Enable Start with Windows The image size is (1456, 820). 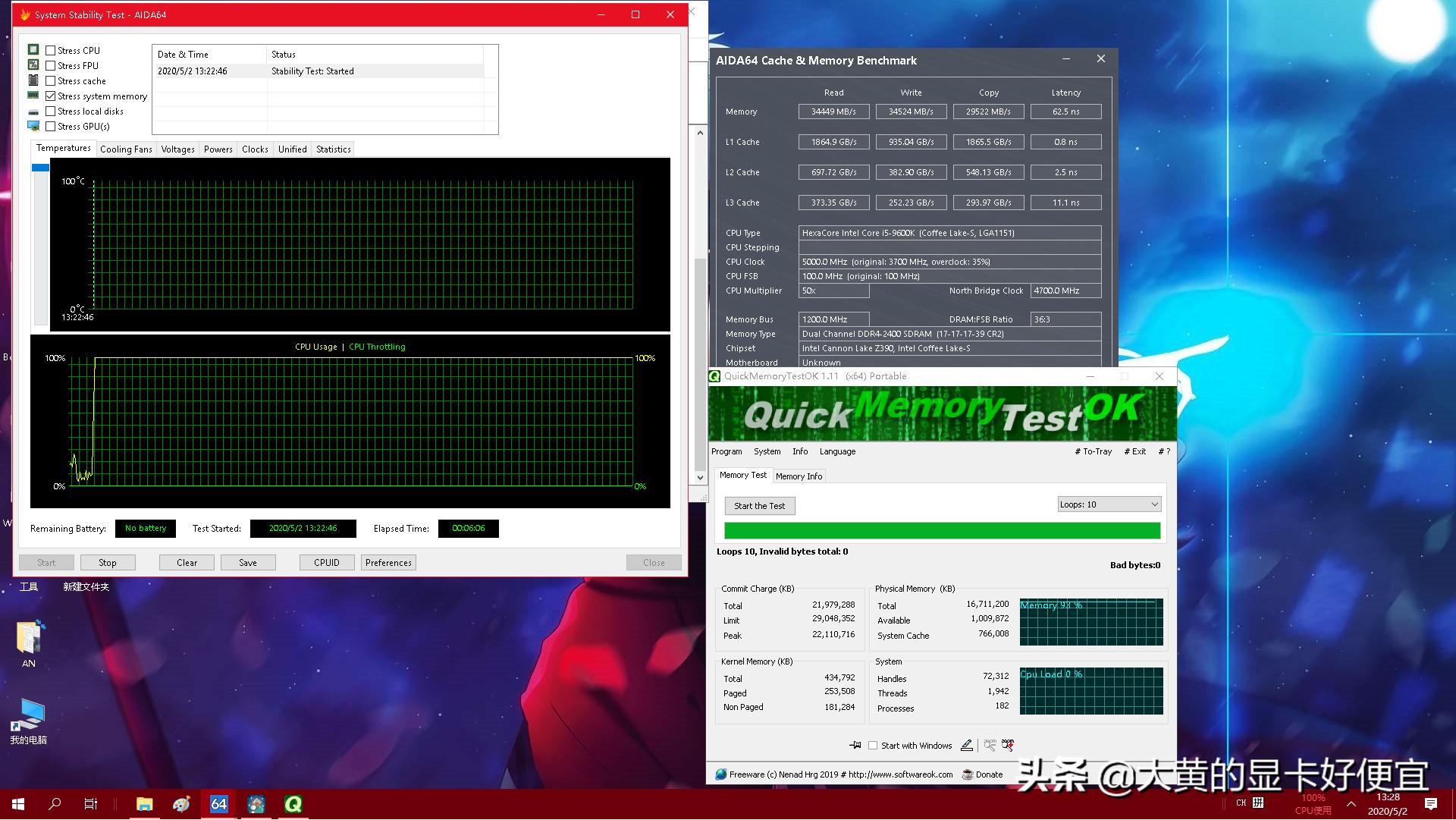click(x=873, y=745)
